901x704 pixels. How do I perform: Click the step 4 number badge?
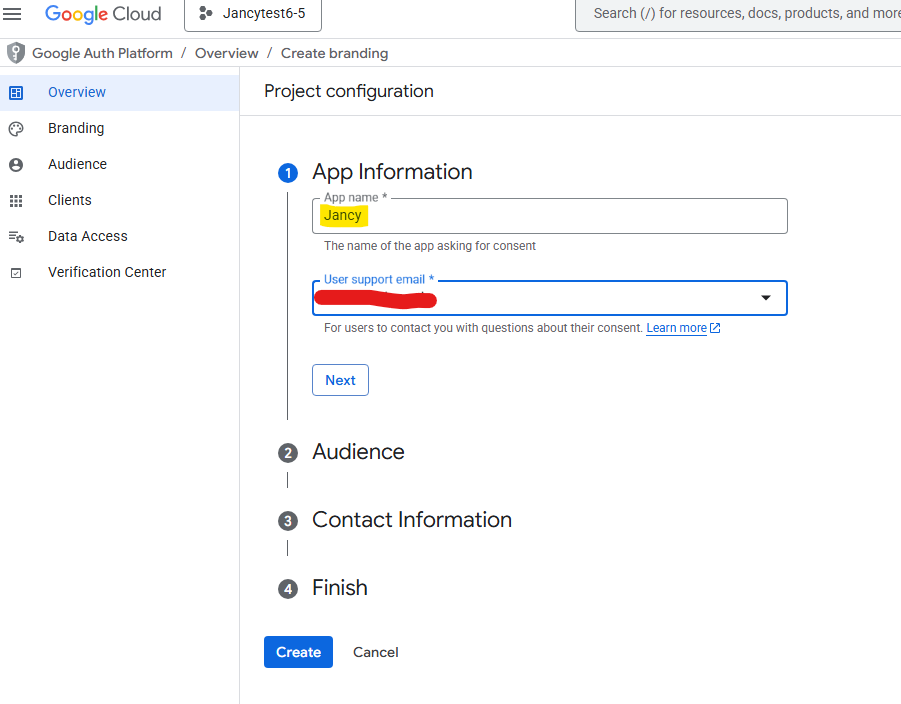288,589
